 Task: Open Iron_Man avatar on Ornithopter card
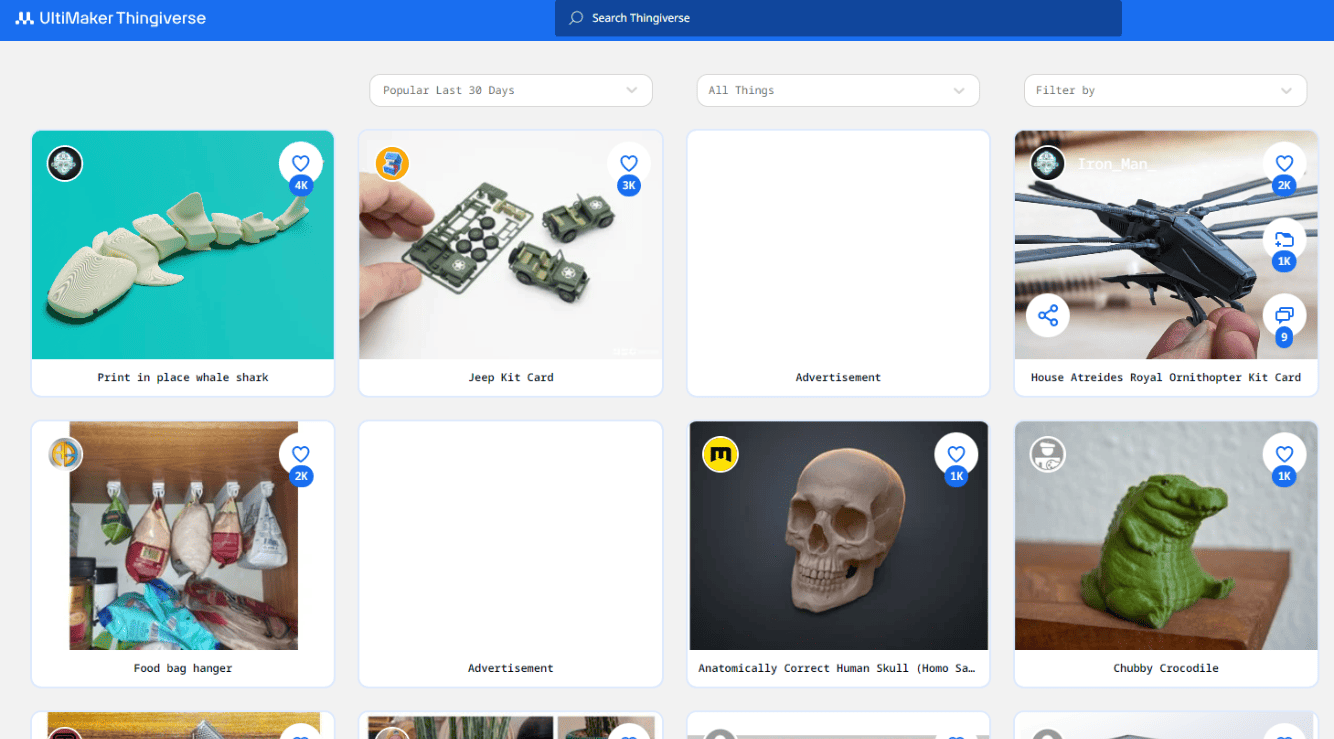1048,163
